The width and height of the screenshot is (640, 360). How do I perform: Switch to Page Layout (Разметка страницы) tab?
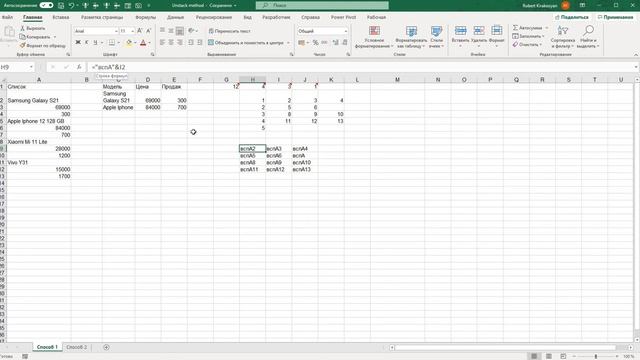pos(102,17)
